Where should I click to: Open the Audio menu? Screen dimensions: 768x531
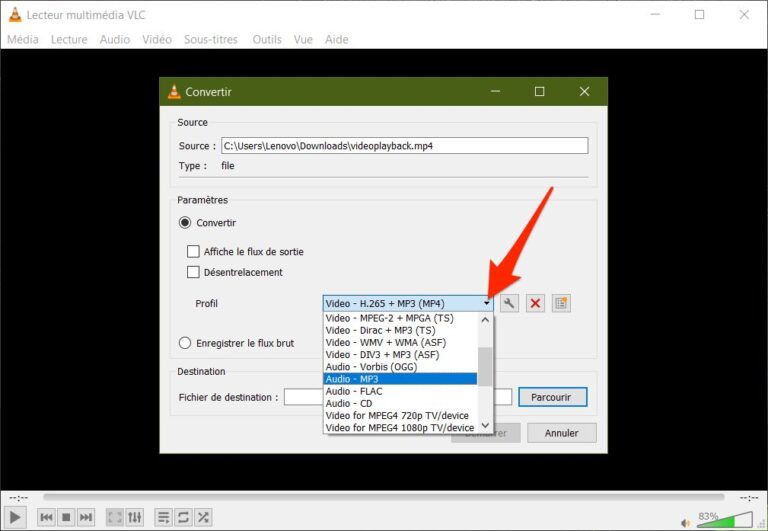[x=115, y=40]
